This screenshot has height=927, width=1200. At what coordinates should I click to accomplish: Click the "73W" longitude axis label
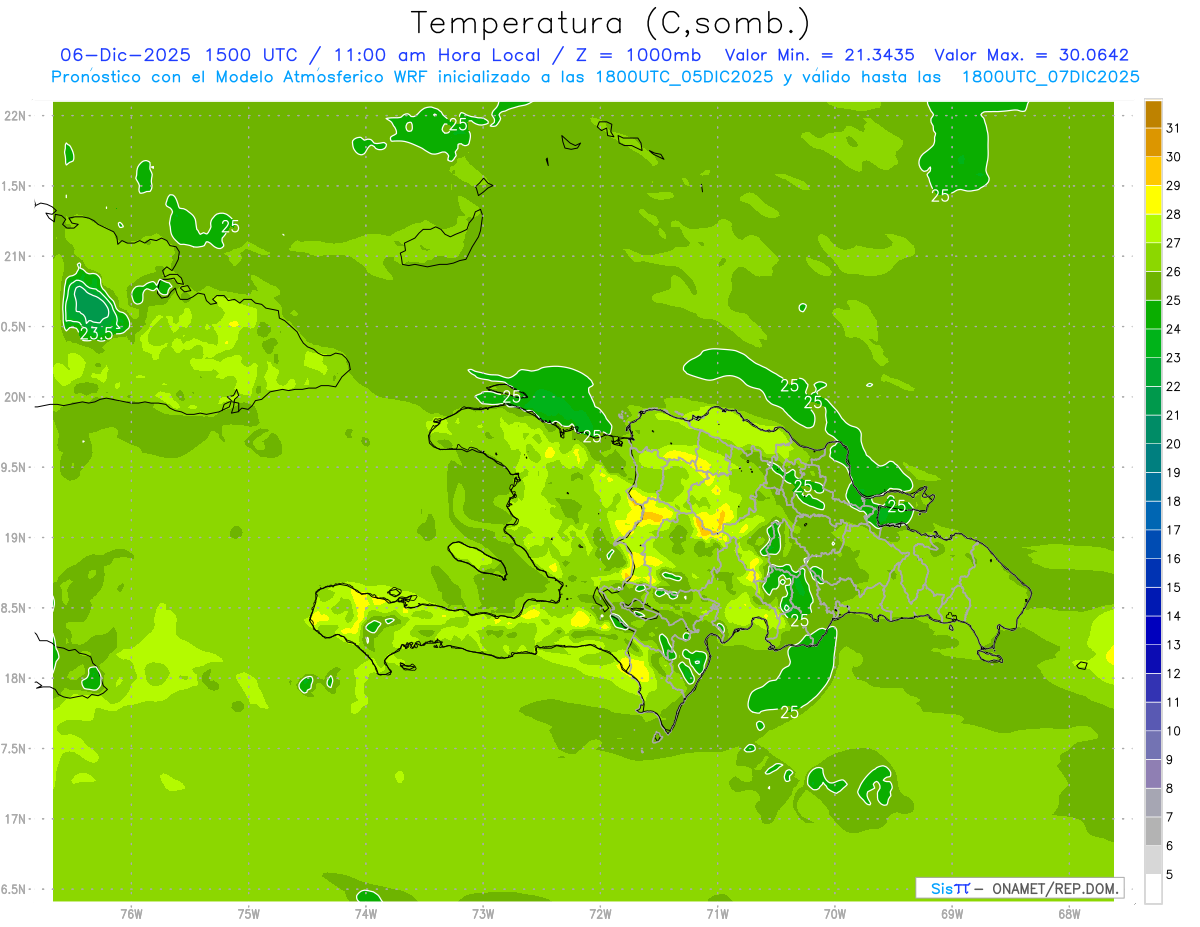[483, 914]
